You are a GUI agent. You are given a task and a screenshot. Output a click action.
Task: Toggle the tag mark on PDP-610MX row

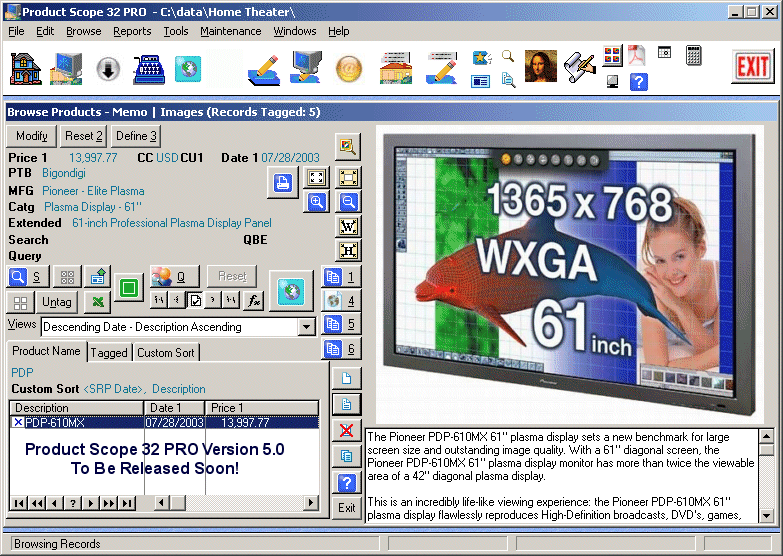tap(18, 423)
